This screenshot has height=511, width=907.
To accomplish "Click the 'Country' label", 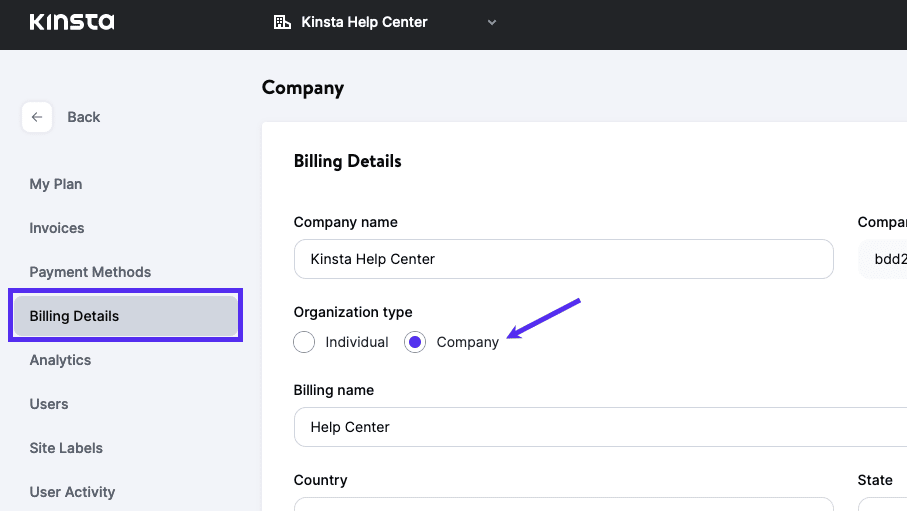I will pyautogui.click(x=320, y=480).
